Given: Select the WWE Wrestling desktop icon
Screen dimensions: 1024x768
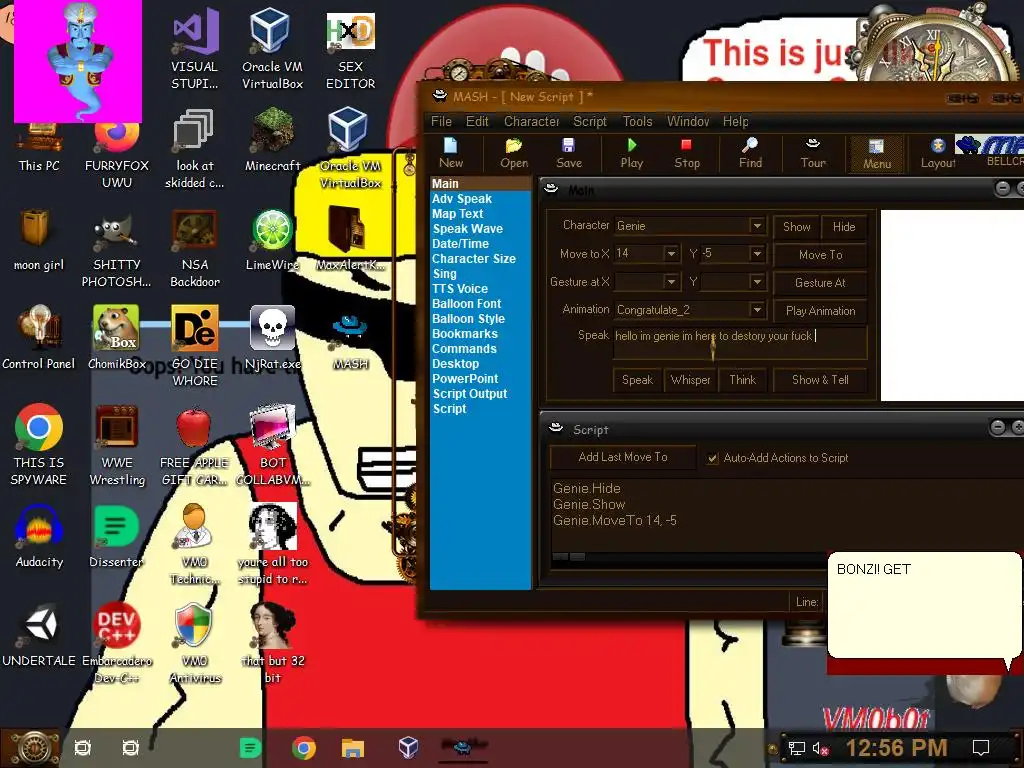Looking at the screenshot, I should click(x=116, y=445).
